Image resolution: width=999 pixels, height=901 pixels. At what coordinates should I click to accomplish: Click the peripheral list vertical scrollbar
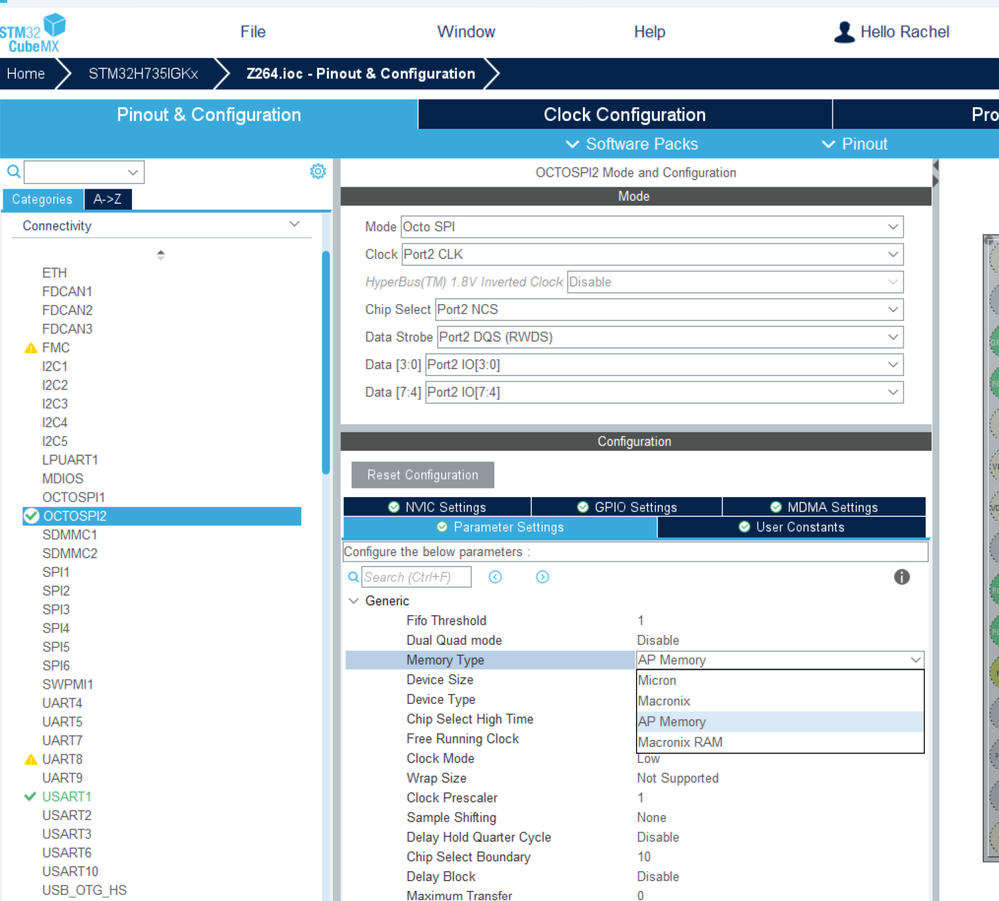[x=326, y=363]
